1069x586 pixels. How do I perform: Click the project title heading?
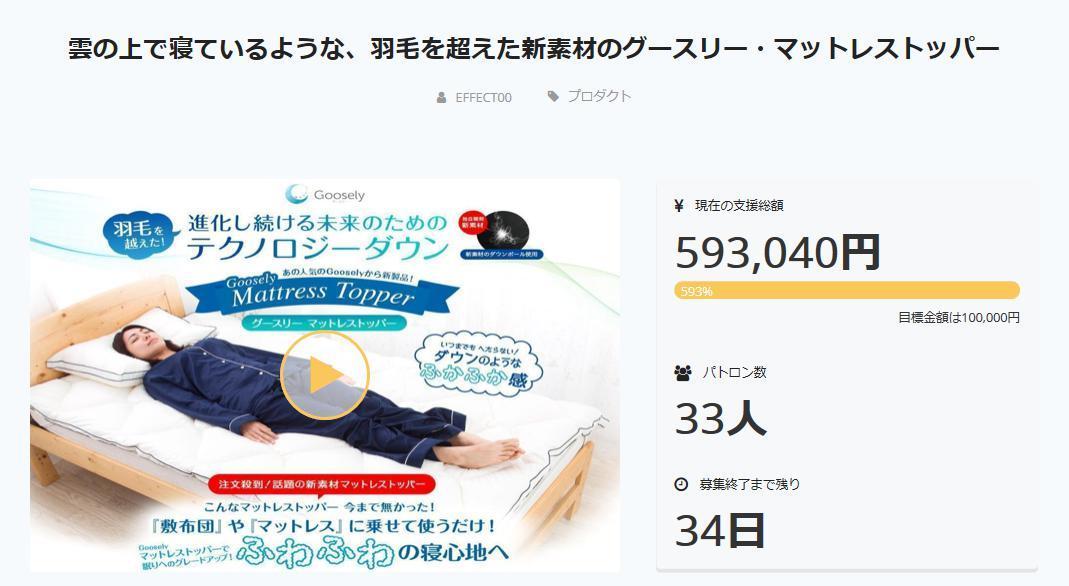534,49
